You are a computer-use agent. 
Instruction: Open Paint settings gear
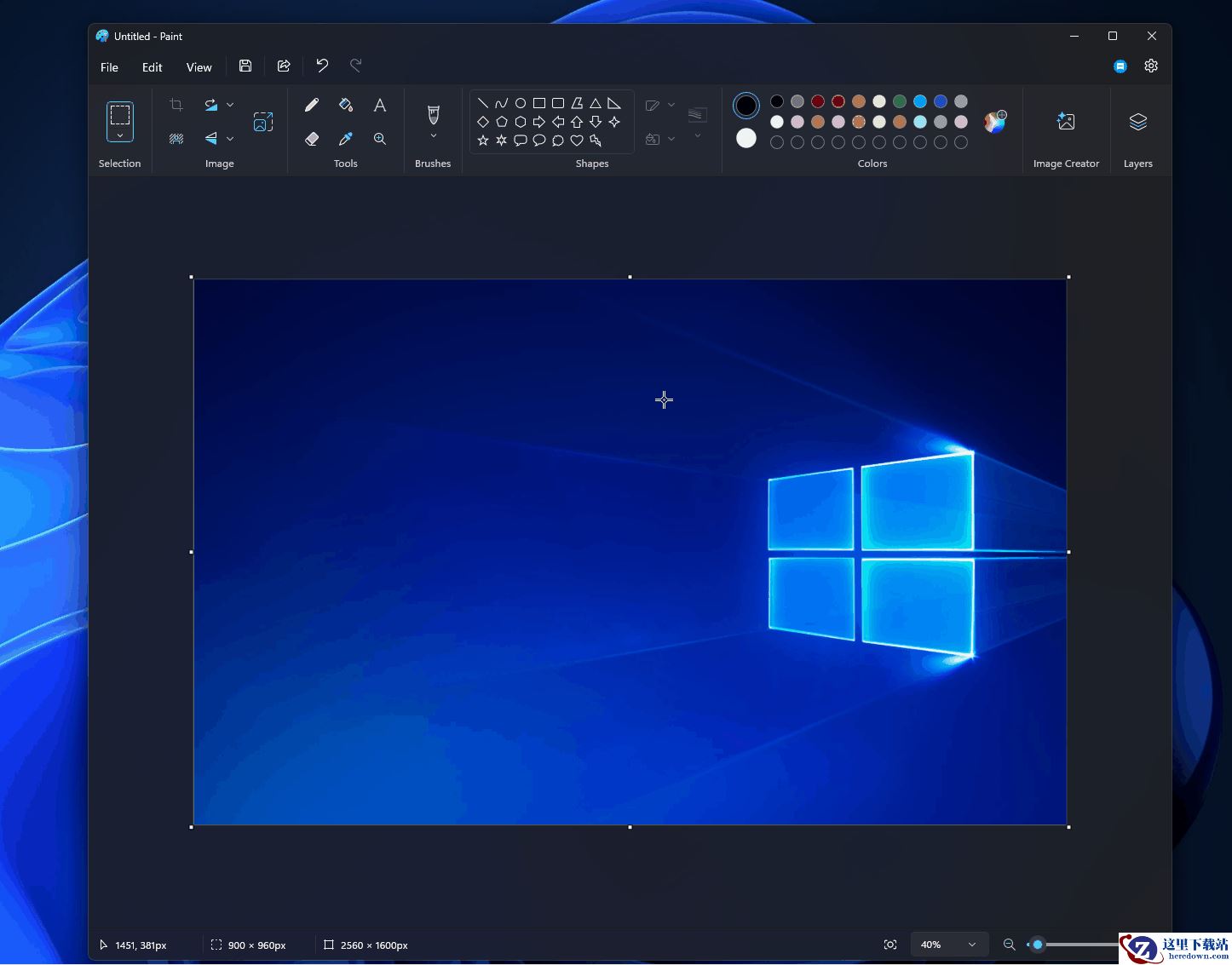1151,66
